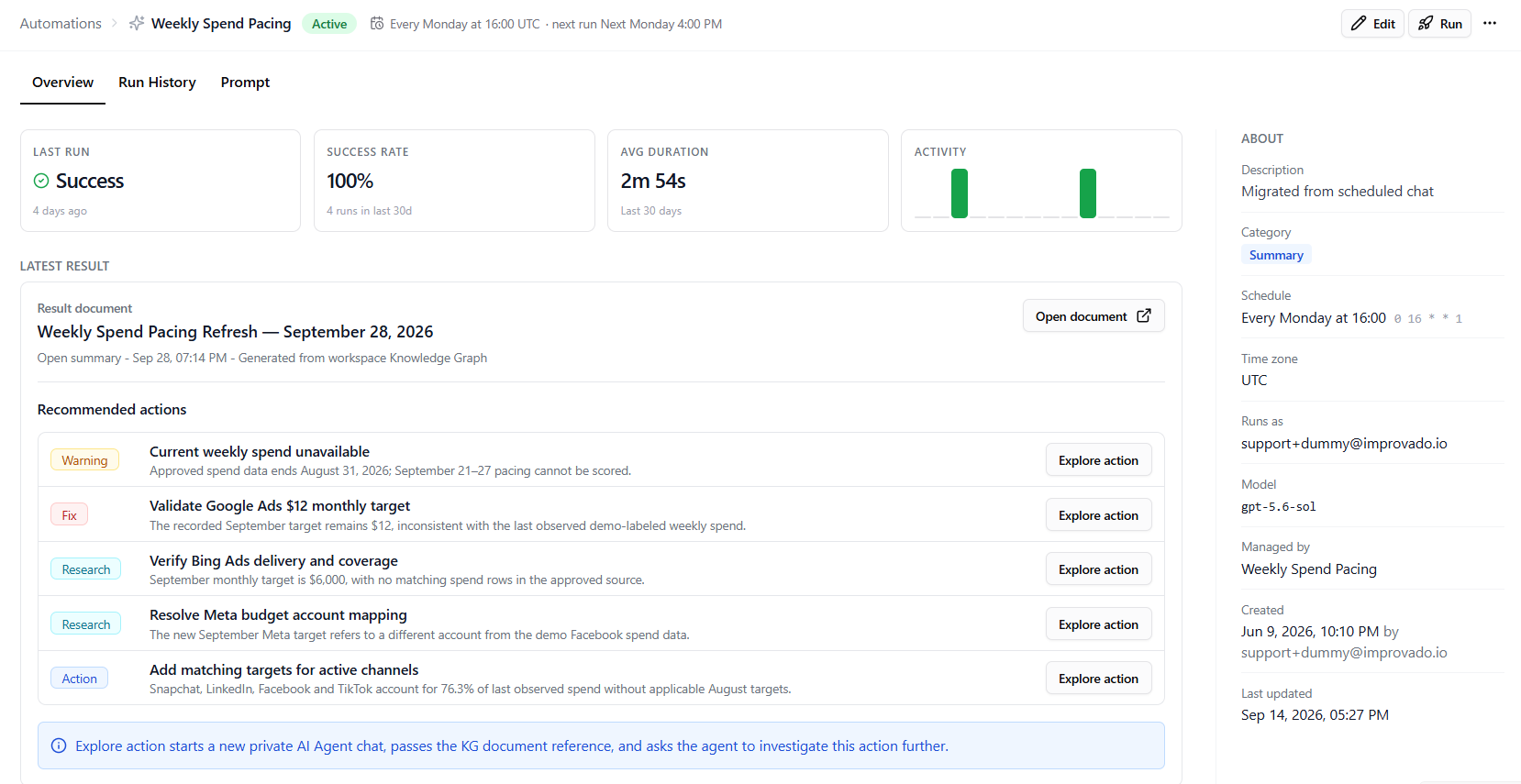
Task: Click the green Success checkmark icon
Action: point(41,181)
